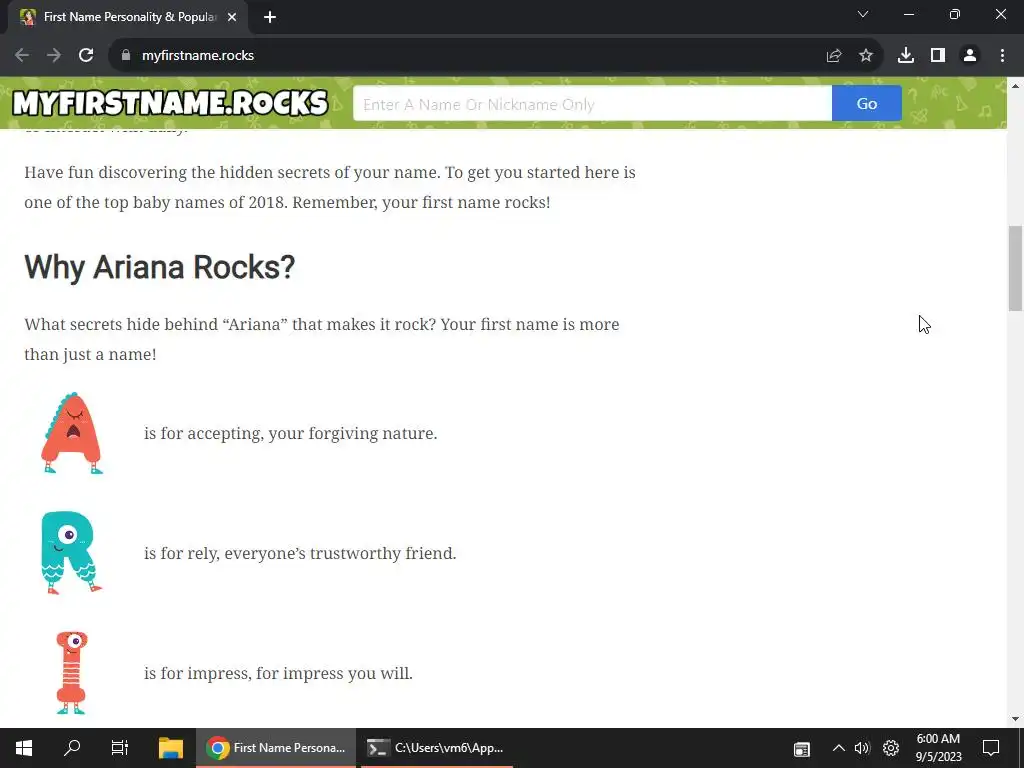This screenshot has height=768, width=1024.
Task: Bookmark this page with the star icon
Action: 866,56
